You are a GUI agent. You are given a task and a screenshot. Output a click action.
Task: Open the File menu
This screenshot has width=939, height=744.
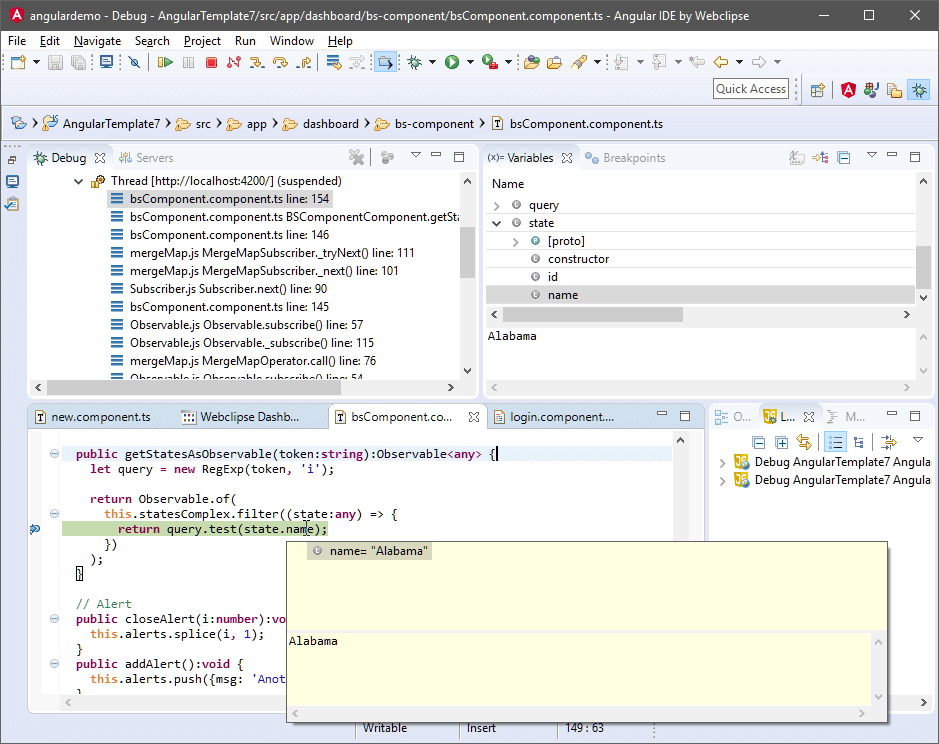point(17,41)
